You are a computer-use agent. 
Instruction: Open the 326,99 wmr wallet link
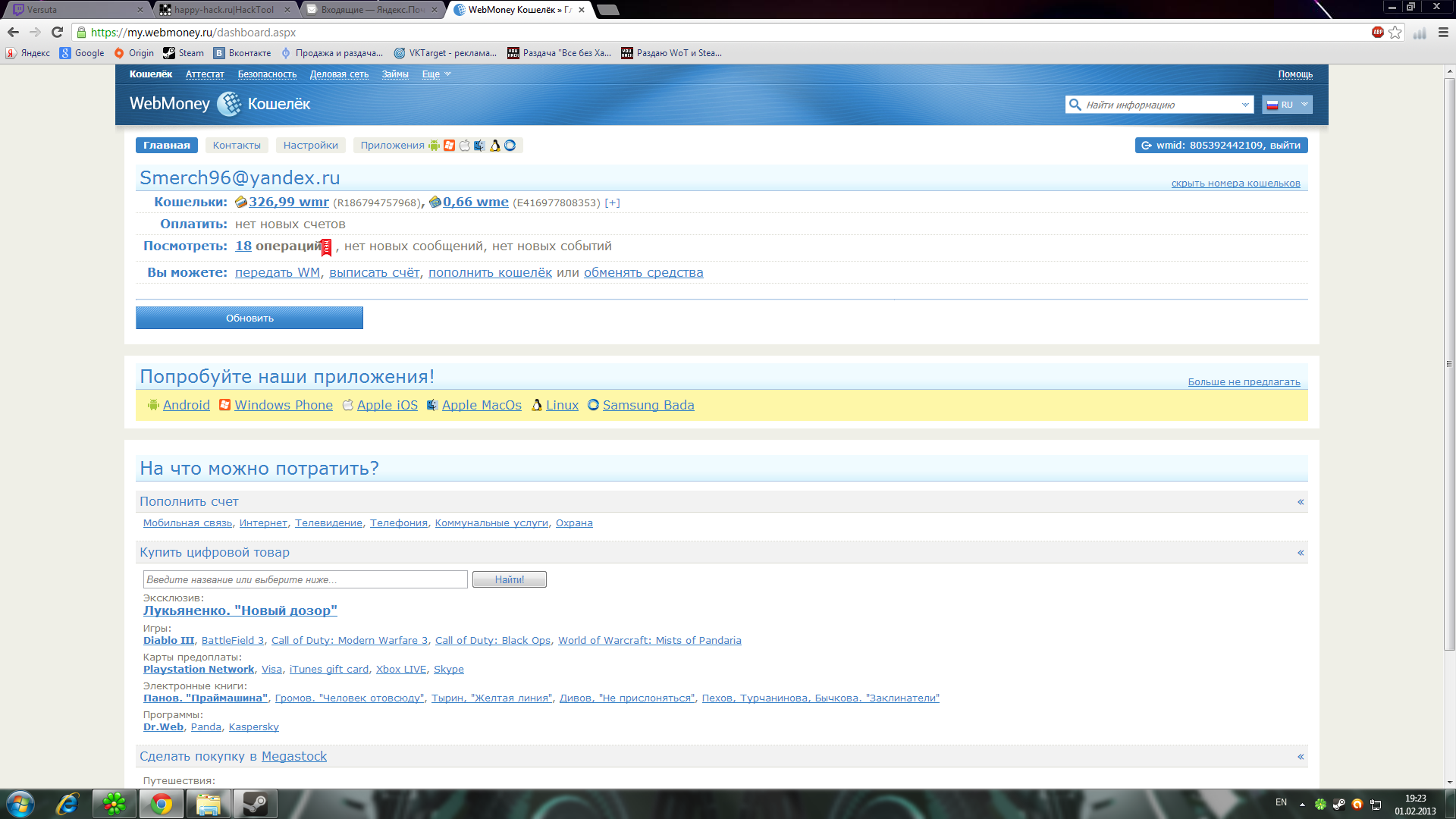pyautogui.click(x=289, y=202)
